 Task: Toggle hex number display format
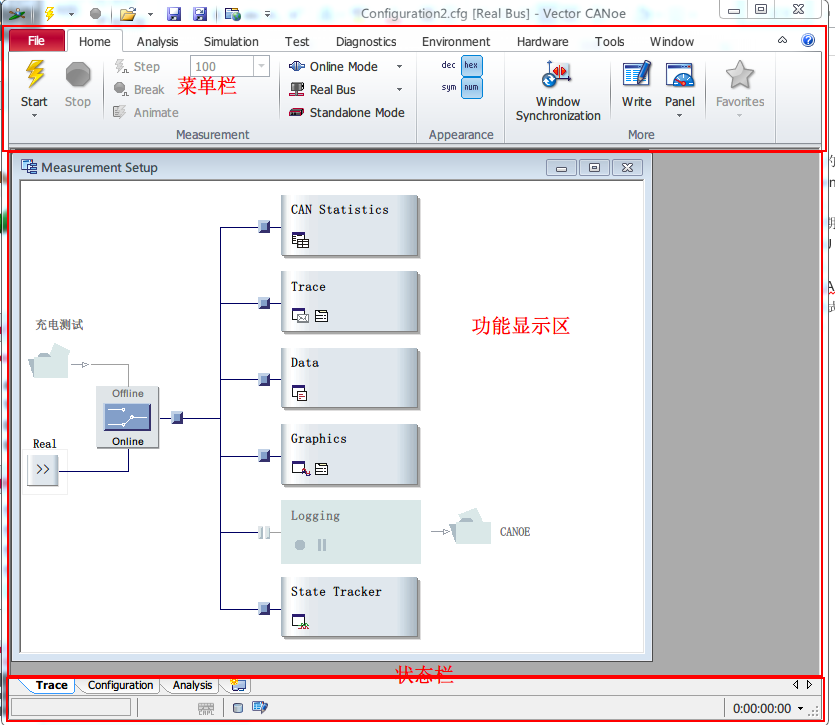[471, 65]
